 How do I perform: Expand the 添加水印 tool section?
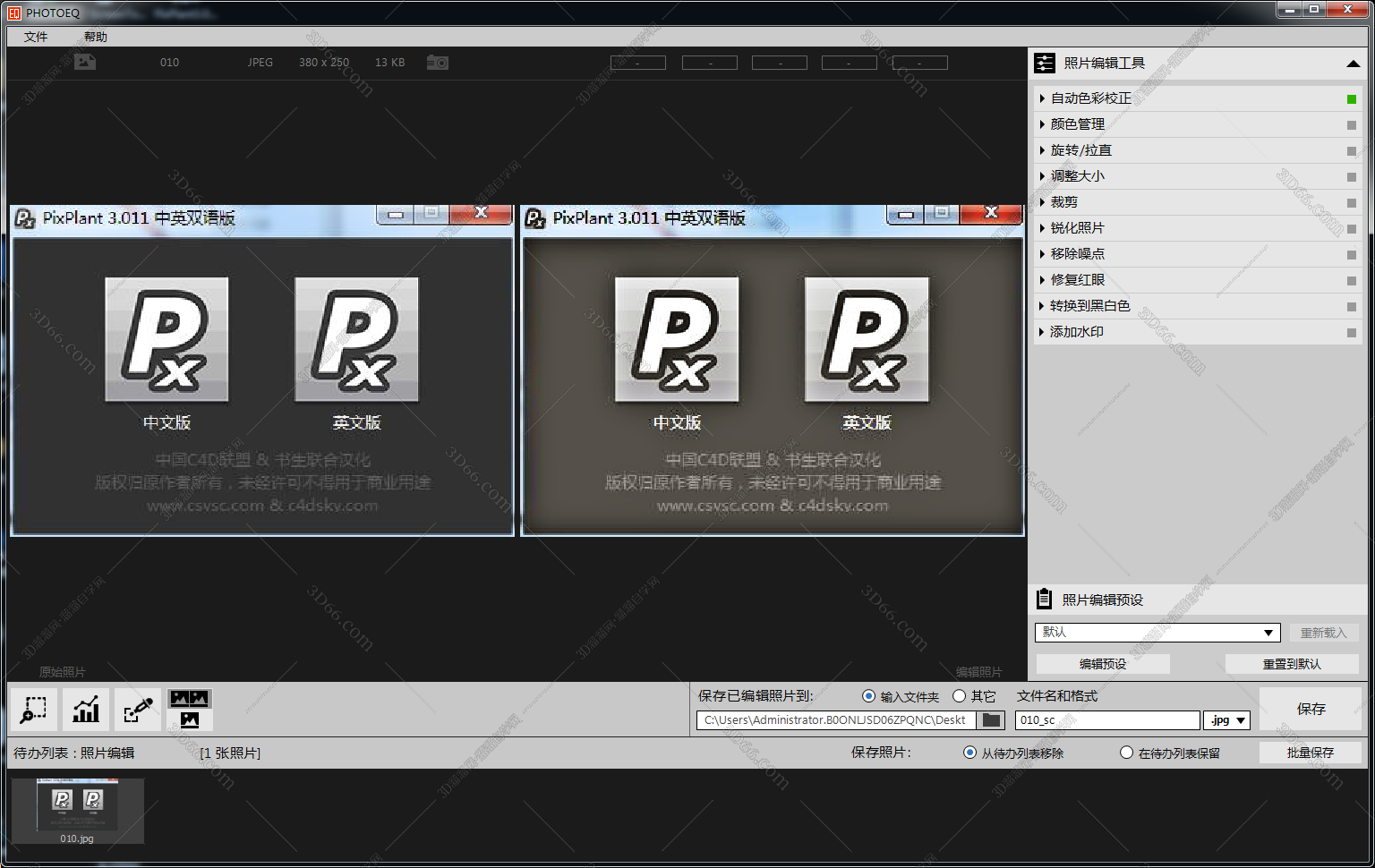[1077, 332]
